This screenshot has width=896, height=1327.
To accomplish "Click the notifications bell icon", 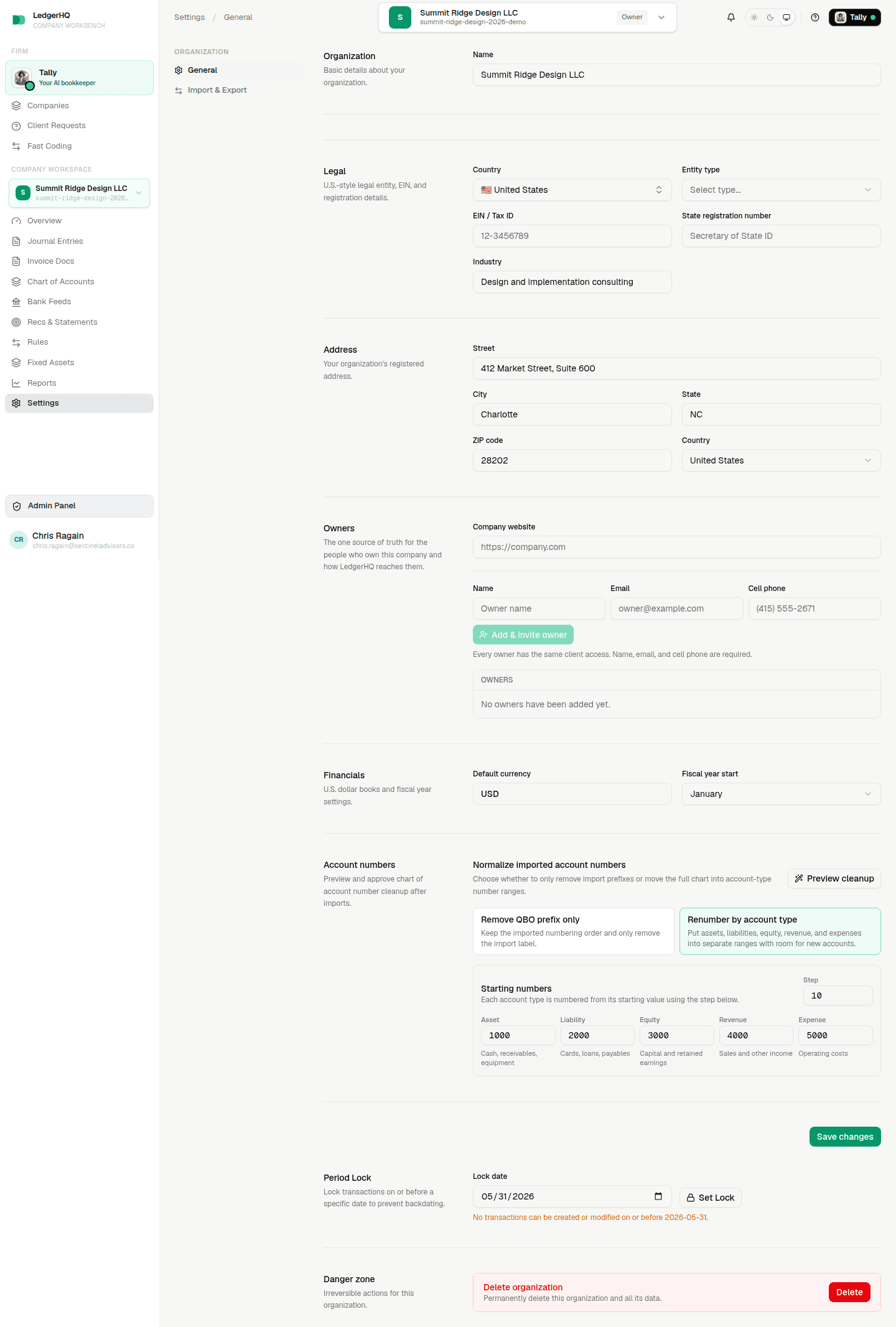I will click(731, 17).
